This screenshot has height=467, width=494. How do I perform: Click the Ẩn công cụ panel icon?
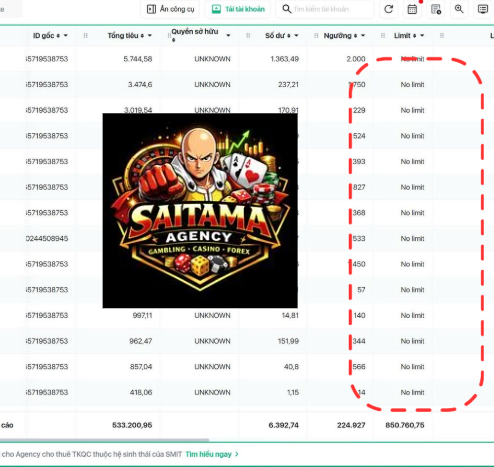point(151,9)
